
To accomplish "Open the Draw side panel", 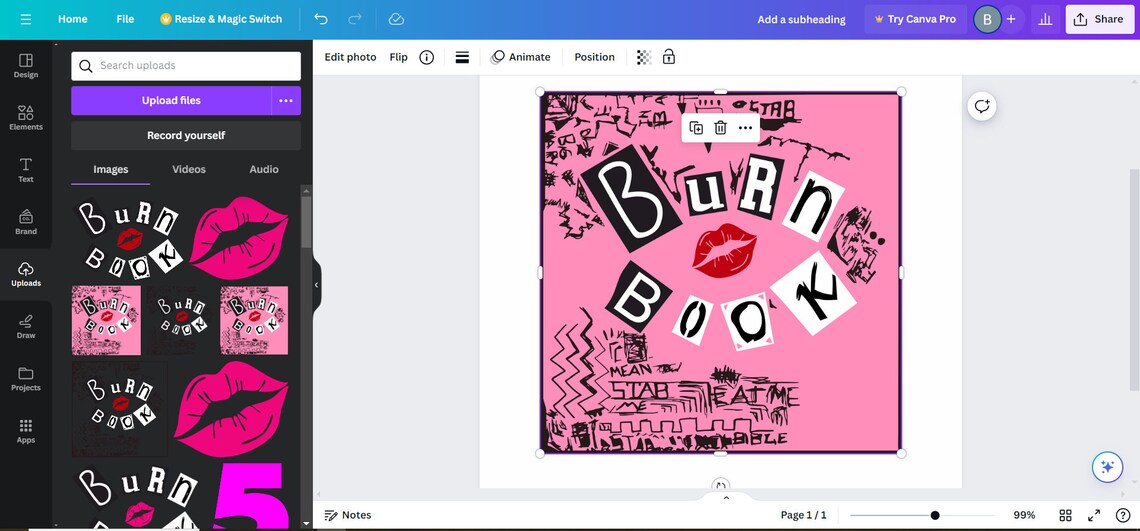I will [25, 327].
